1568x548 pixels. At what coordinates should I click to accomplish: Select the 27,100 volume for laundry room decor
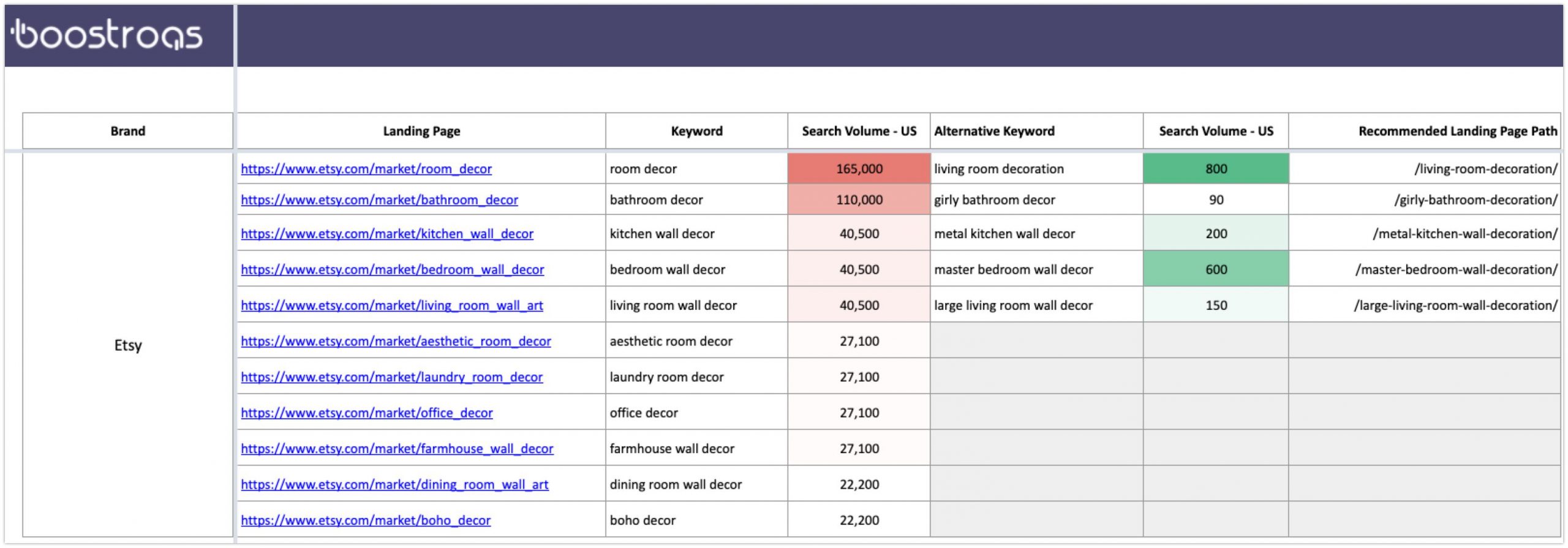[x=859, y=377]
